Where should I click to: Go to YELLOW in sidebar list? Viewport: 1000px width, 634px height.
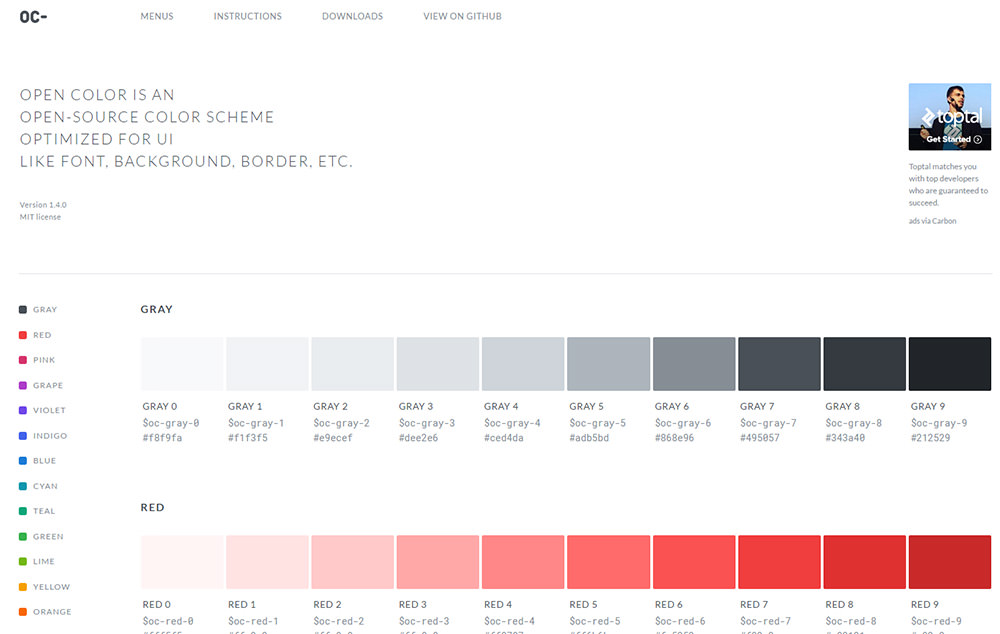(x=52, y=587)
